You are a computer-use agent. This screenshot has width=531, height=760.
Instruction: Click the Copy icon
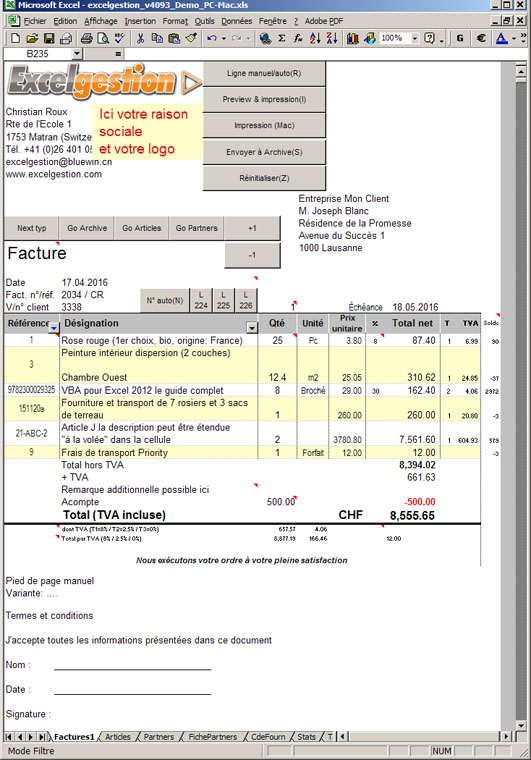pos(157,38)
